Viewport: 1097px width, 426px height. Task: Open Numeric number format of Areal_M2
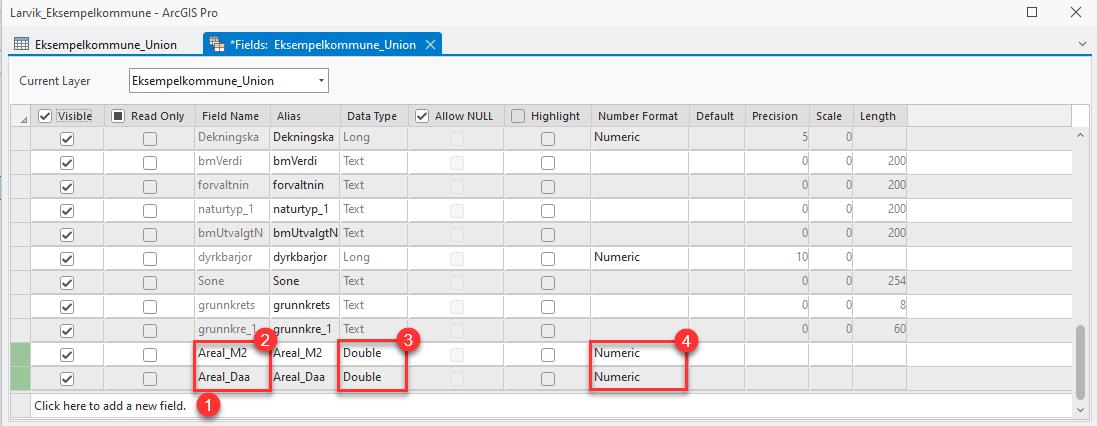coord(639,353)
